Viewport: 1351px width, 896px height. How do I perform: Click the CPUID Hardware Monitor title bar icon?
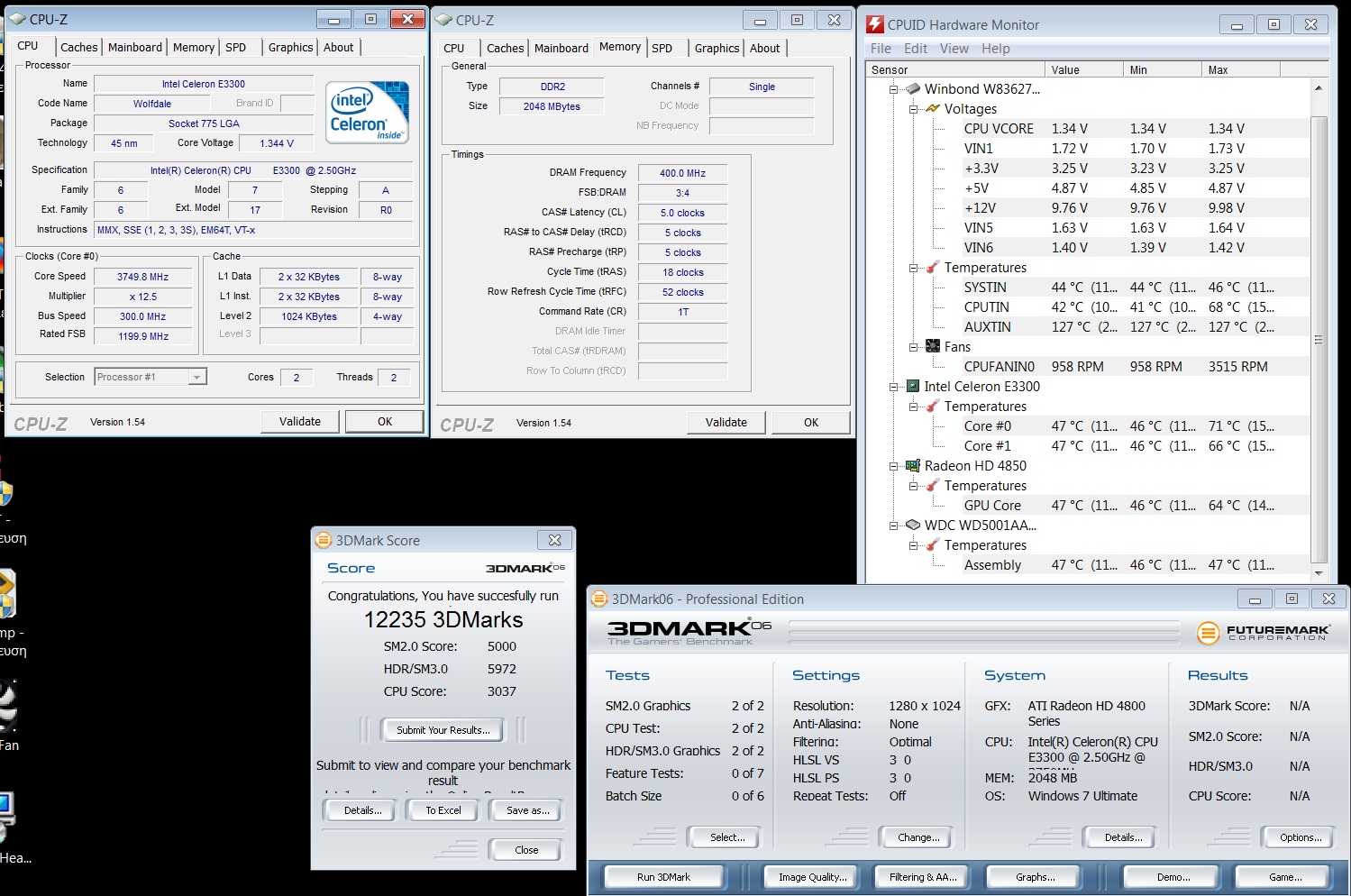point(874,24)
